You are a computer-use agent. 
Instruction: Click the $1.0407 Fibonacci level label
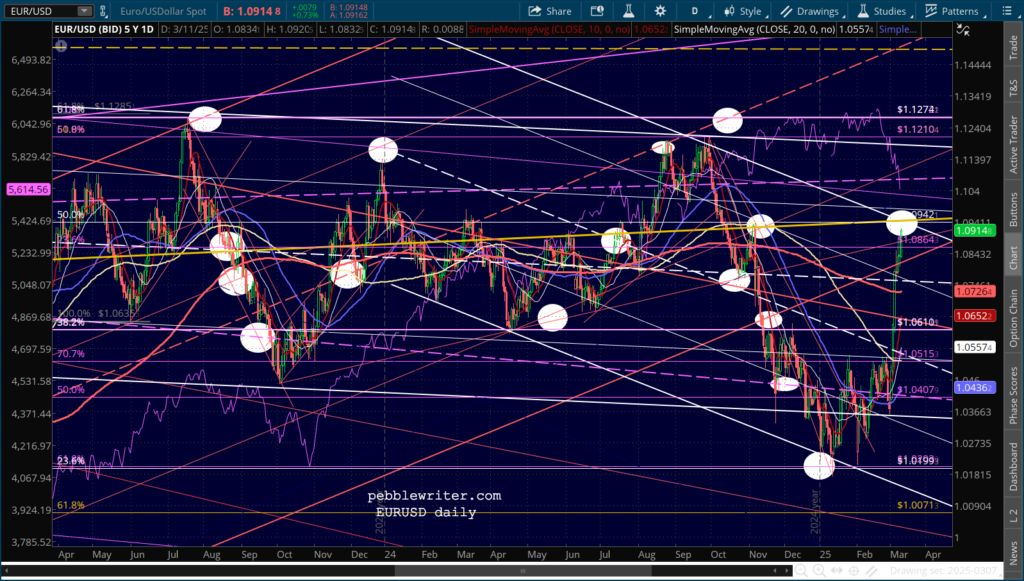pos(918,390)
